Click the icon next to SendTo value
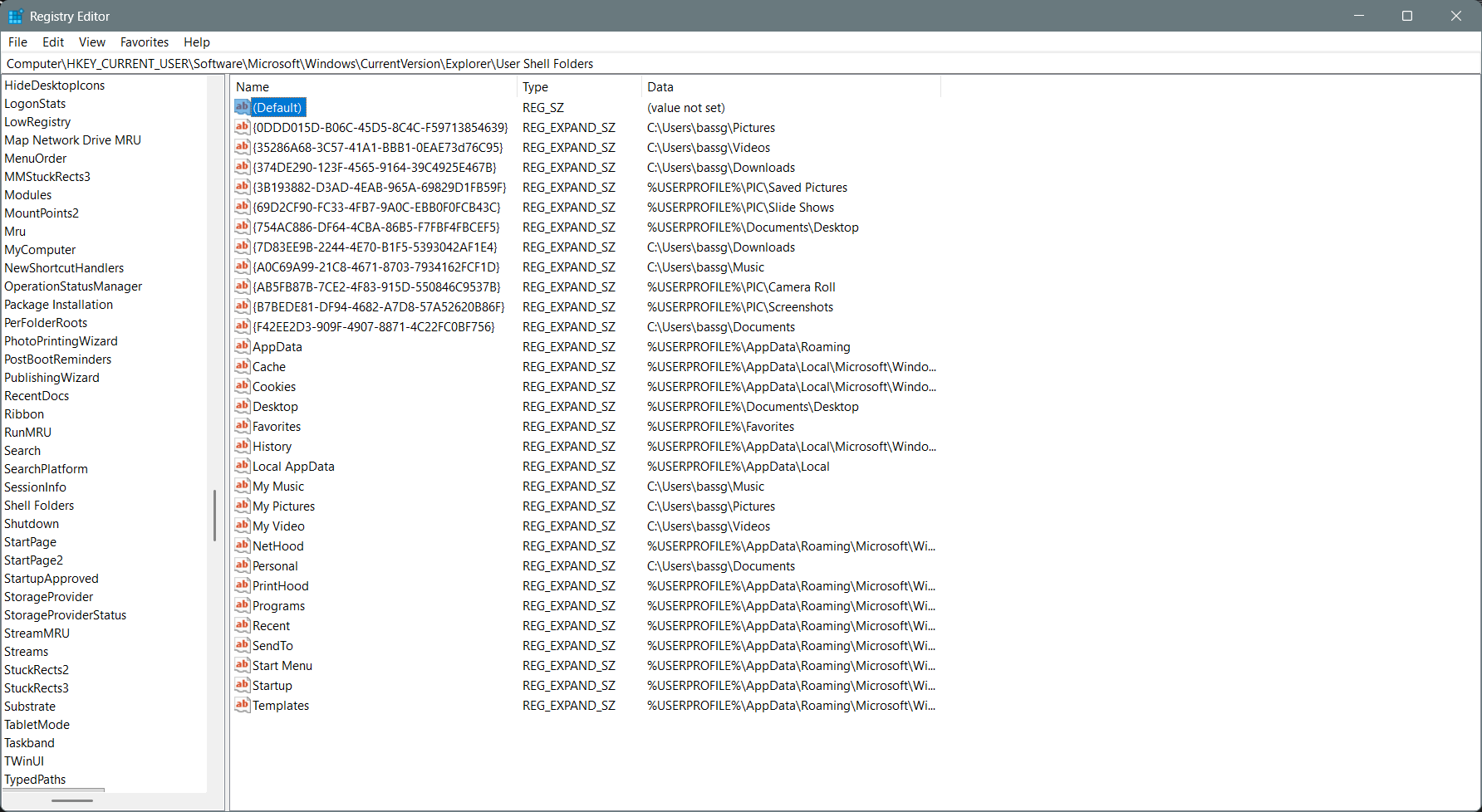Viewport: 1482px width, 812px height. (x=242, y=645)
